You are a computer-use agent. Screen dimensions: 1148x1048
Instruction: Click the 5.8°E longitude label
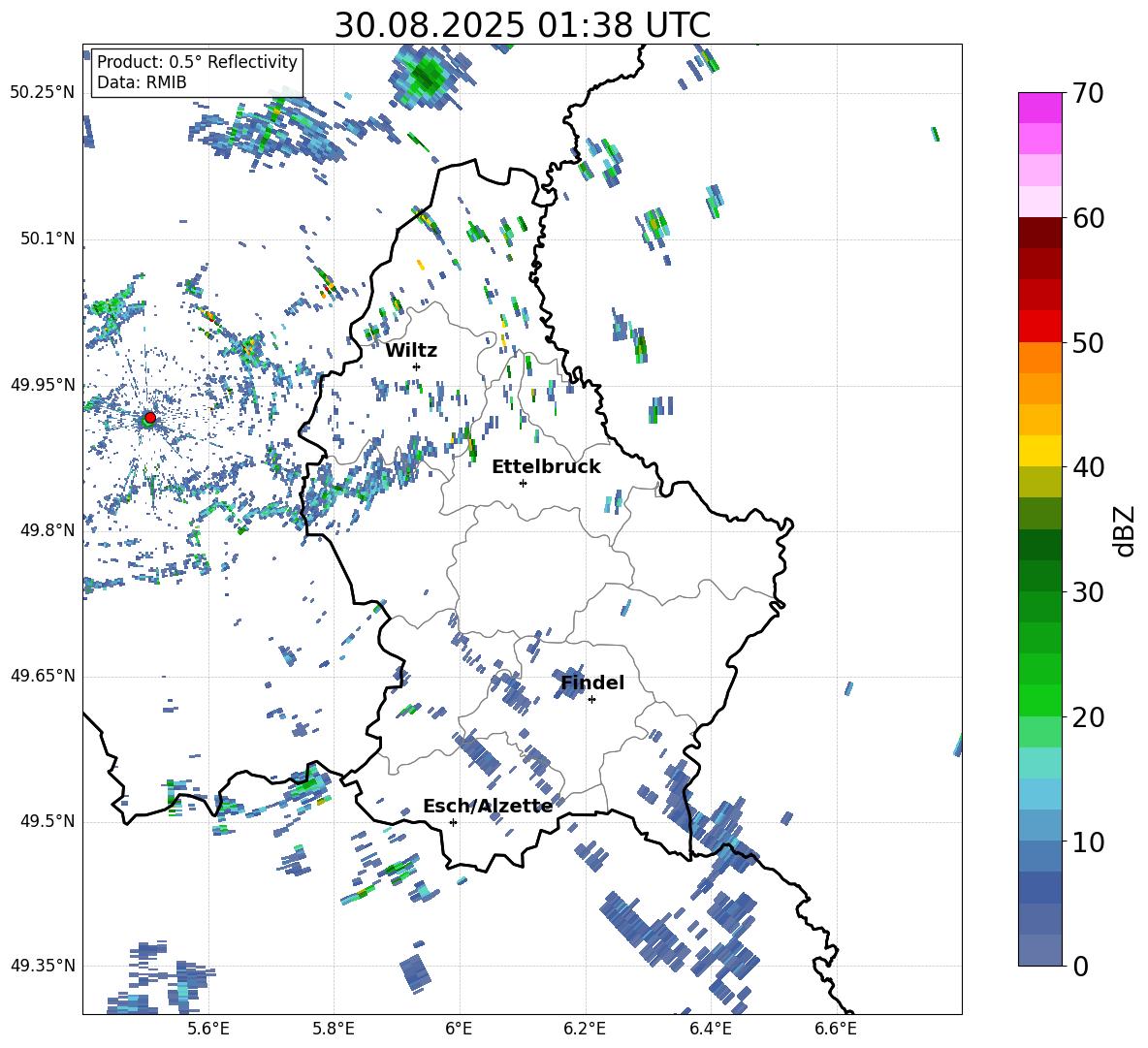point(334,1029)
